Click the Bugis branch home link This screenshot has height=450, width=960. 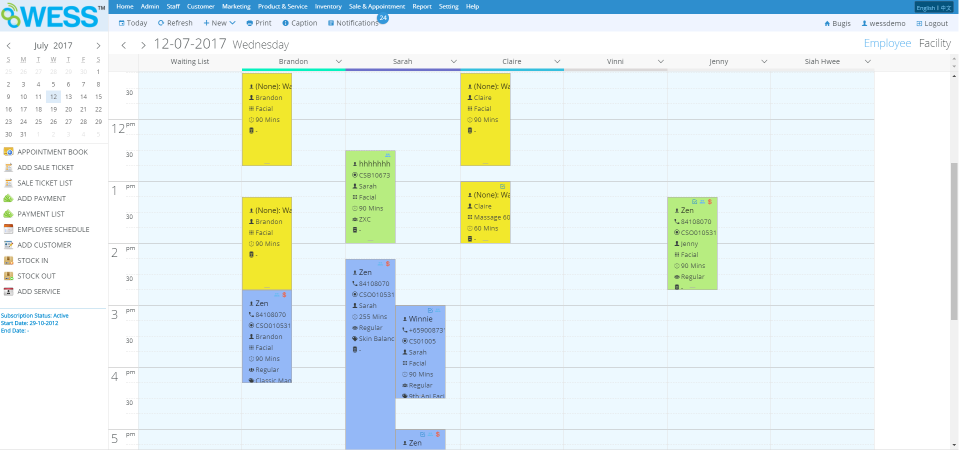837,23
